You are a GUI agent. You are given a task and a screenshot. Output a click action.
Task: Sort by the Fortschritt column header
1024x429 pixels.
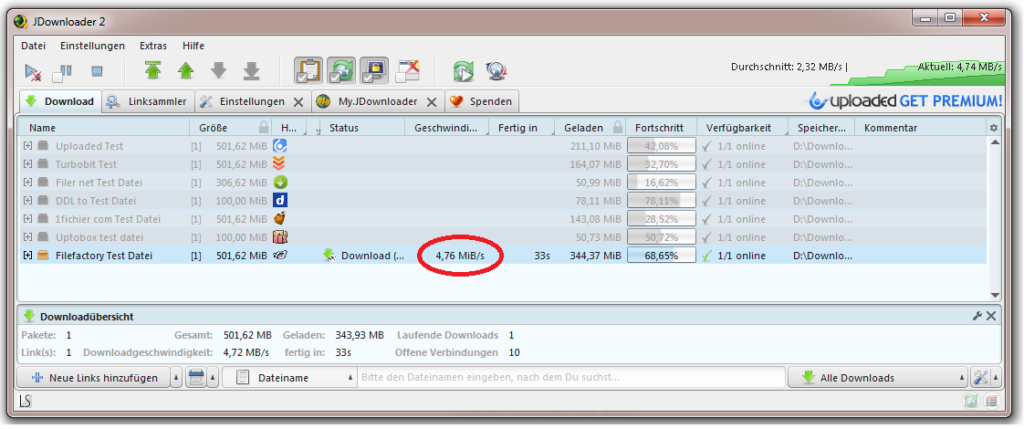coord(661,128)
